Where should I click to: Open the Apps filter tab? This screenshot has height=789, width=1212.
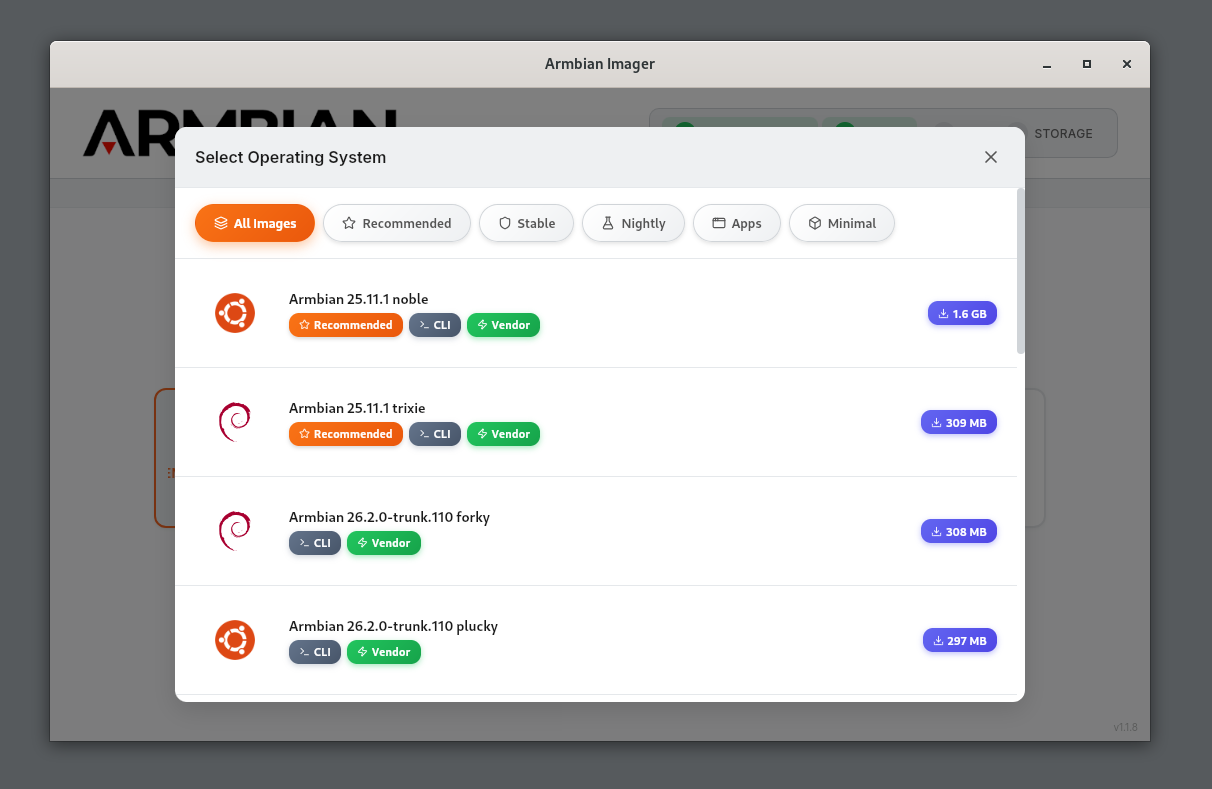coord(737,223)
